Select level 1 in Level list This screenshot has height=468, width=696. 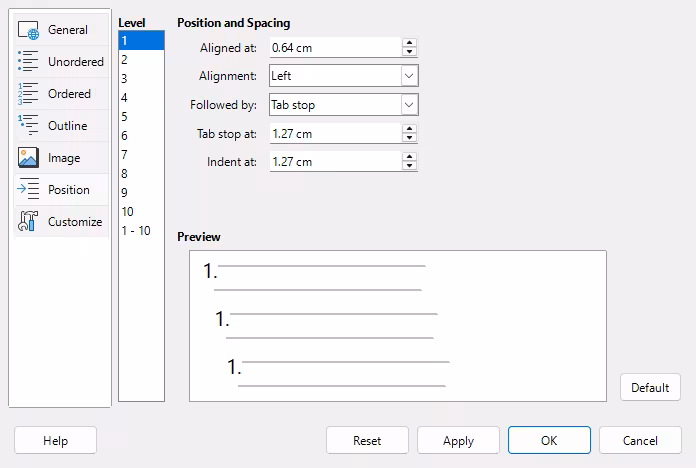pos(142,40)
